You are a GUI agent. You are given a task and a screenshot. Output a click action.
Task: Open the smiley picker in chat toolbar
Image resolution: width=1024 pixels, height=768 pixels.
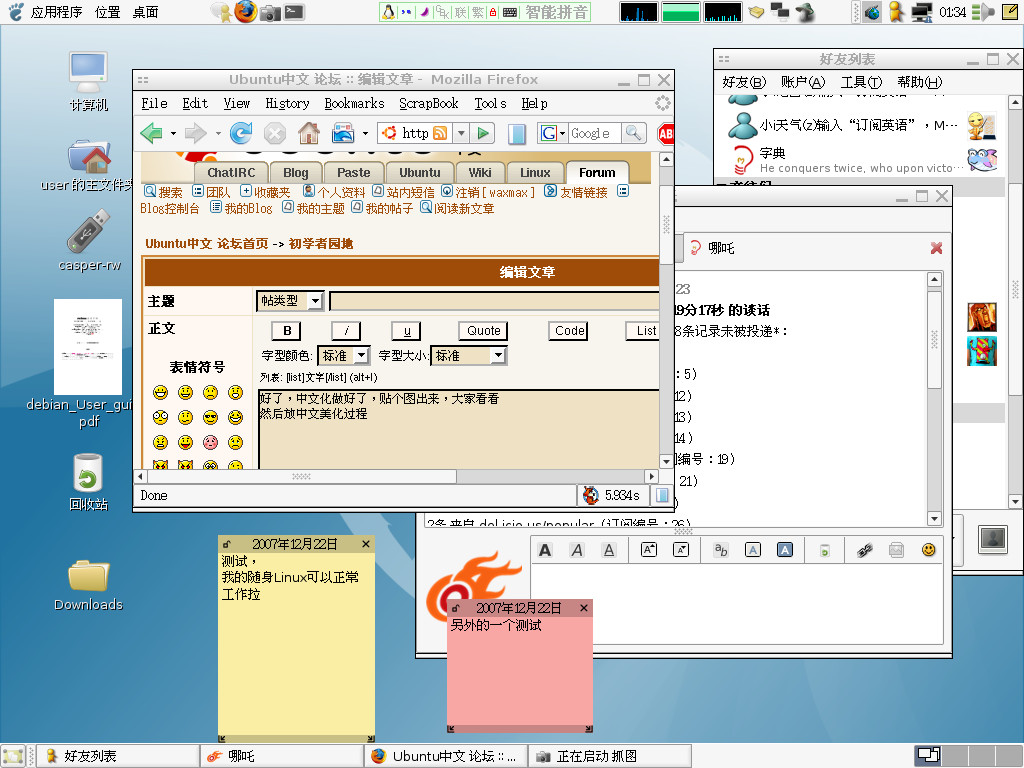tap(928, 550)
